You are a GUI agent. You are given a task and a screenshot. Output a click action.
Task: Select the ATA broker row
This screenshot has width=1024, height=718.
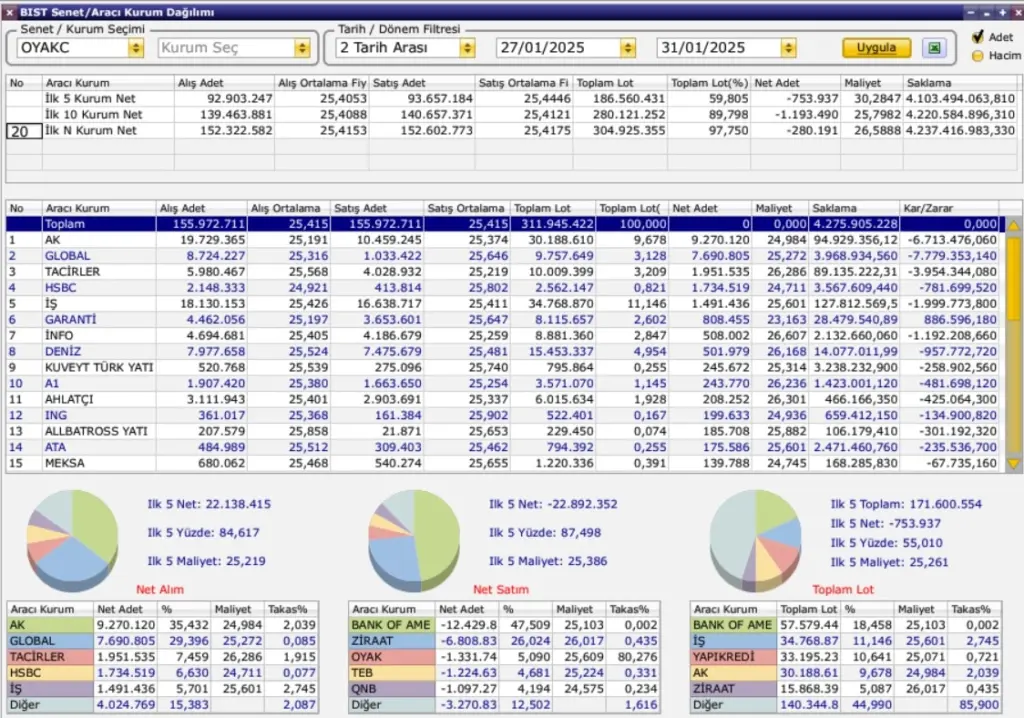pos(503,447)
